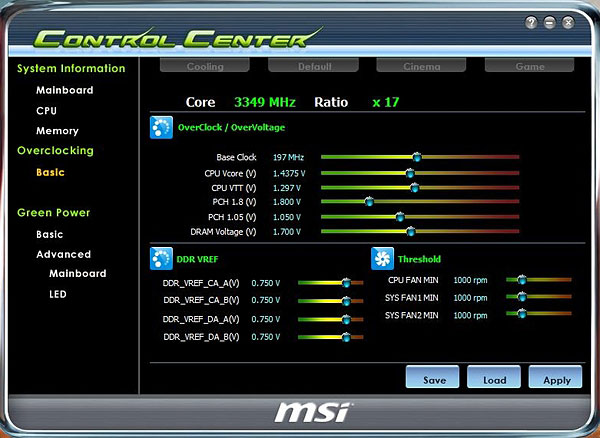Click the DDR VREF heading text
This screenshot has height=438, width=600.
(x=197, y=259)
